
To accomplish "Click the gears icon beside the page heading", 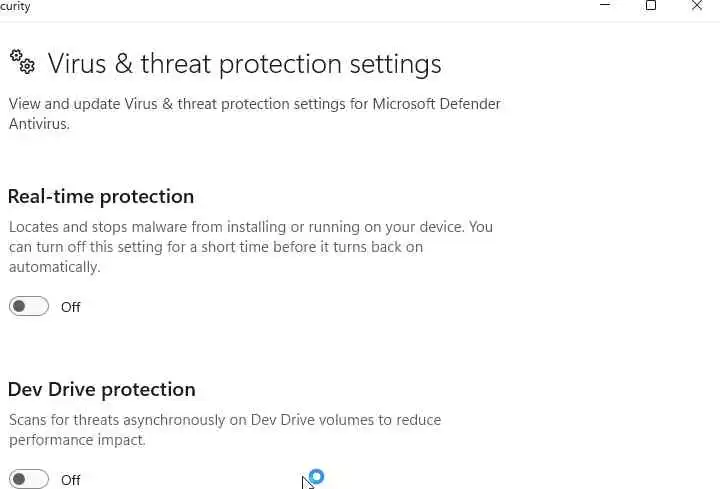I will [22, 62].
